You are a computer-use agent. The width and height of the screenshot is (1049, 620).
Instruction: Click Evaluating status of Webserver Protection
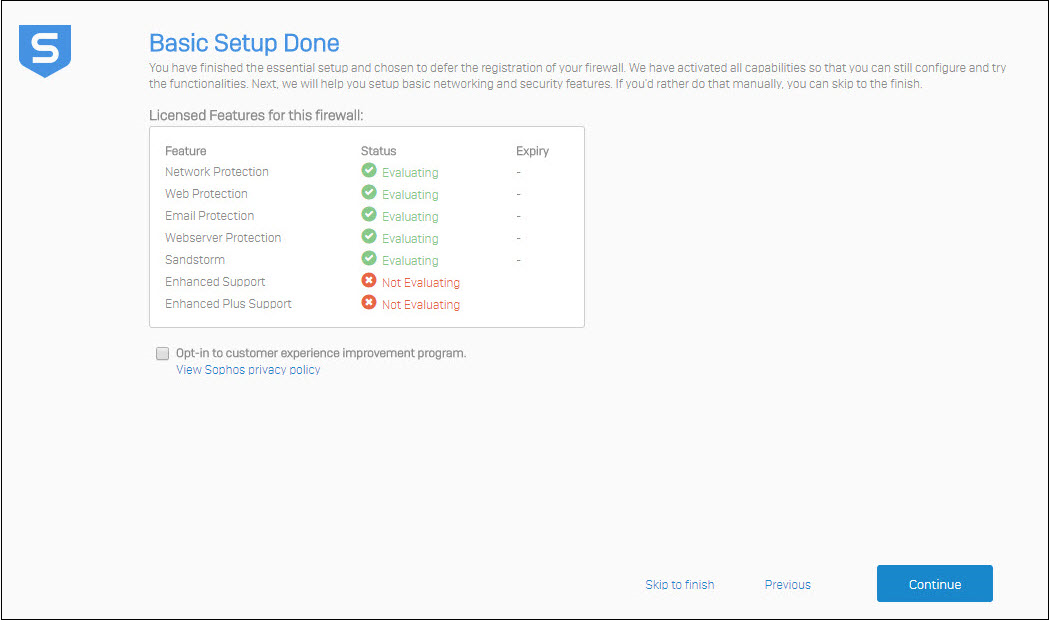[410, 239]
